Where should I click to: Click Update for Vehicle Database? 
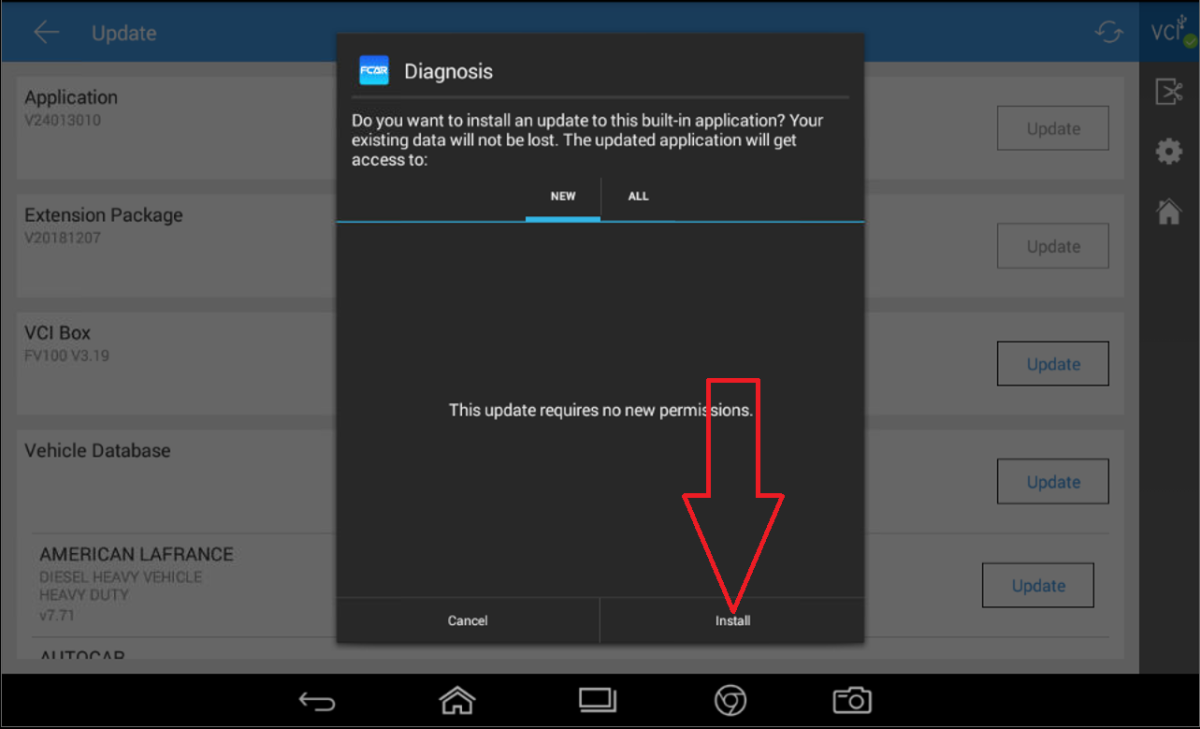(x=1052, y=482)
